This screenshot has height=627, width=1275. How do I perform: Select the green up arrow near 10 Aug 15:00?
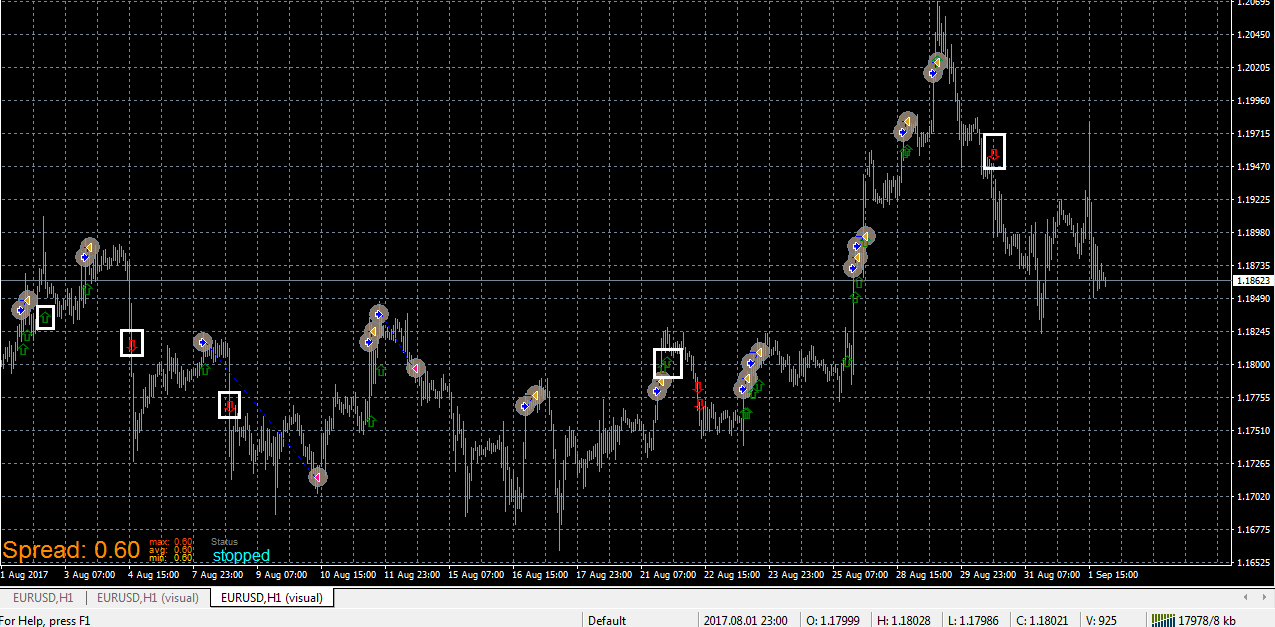tap(370, 422)
